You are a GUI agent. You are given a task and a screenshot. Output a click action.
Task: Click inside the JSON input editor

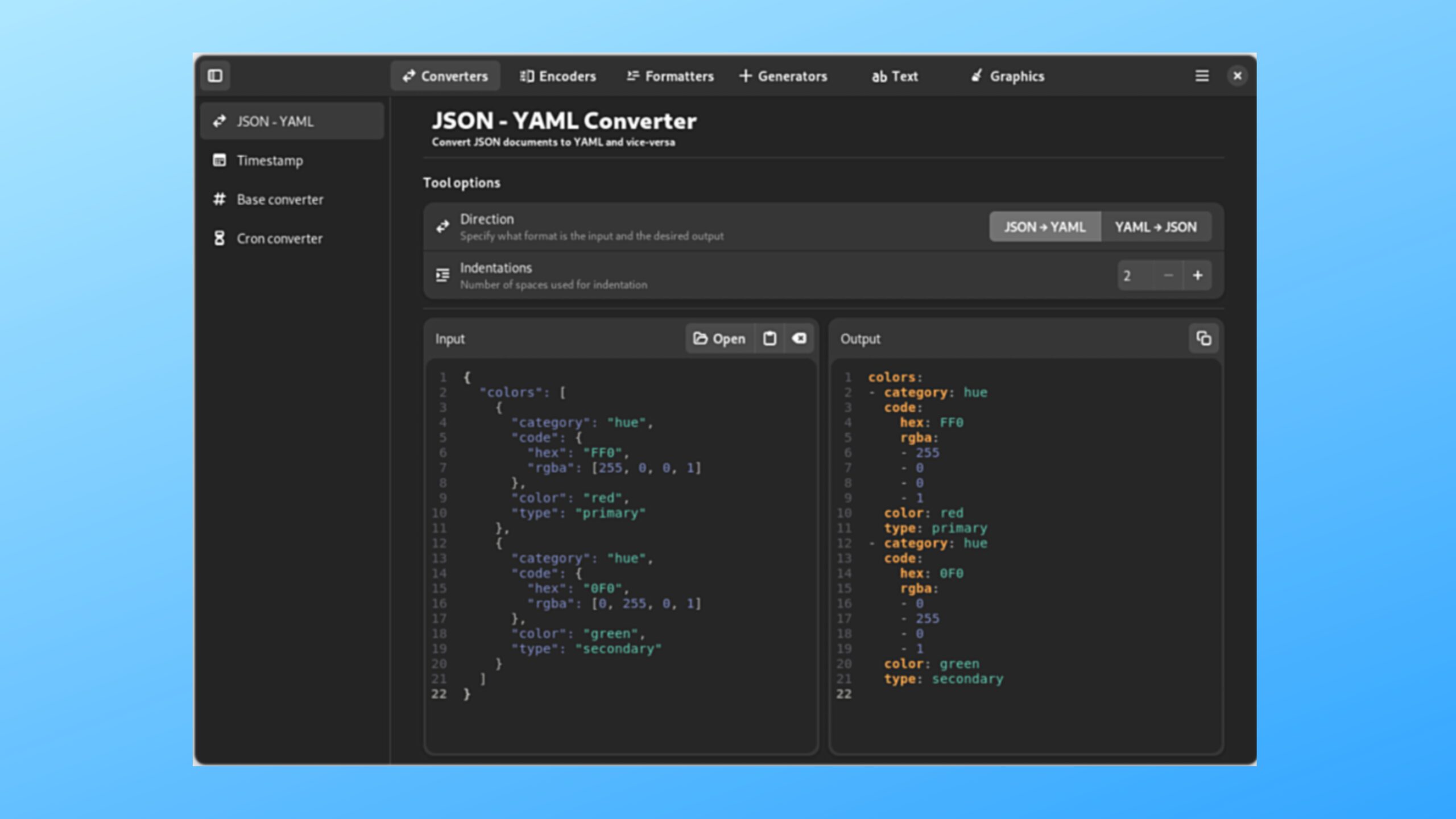pos(621,556)
